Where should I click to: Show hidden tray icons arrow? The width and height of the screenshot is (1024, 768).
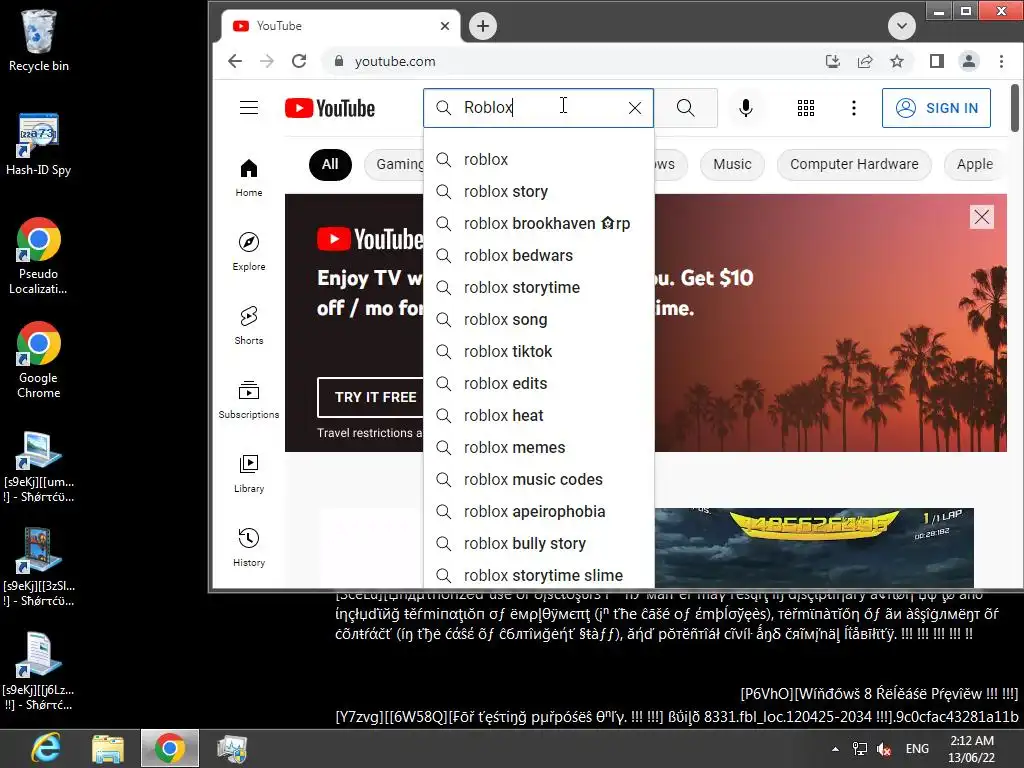point(835,749)
